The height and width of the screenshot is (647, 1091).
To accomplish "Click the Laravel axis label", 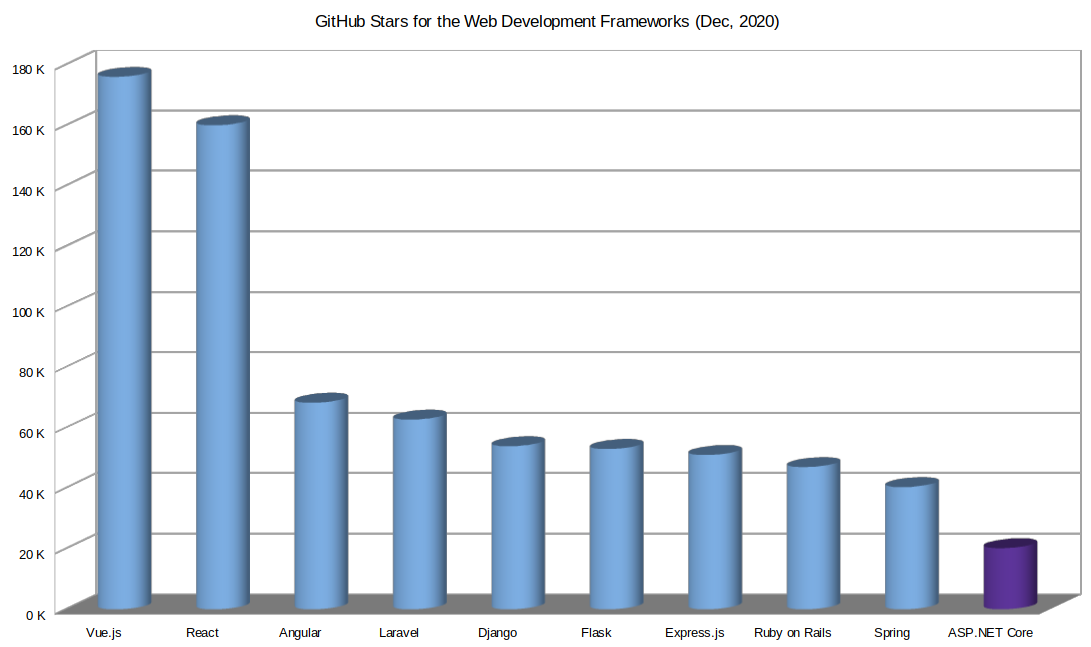I will (399, 632).
